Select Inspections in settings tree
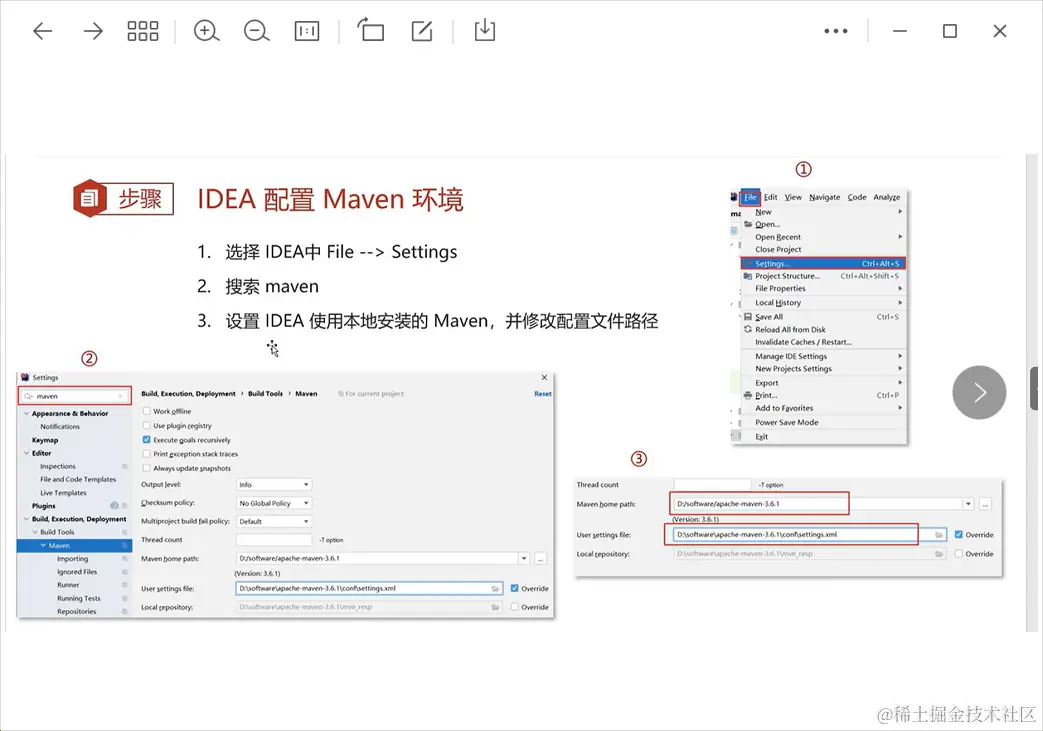1043x731 pixels. point(58,466)
